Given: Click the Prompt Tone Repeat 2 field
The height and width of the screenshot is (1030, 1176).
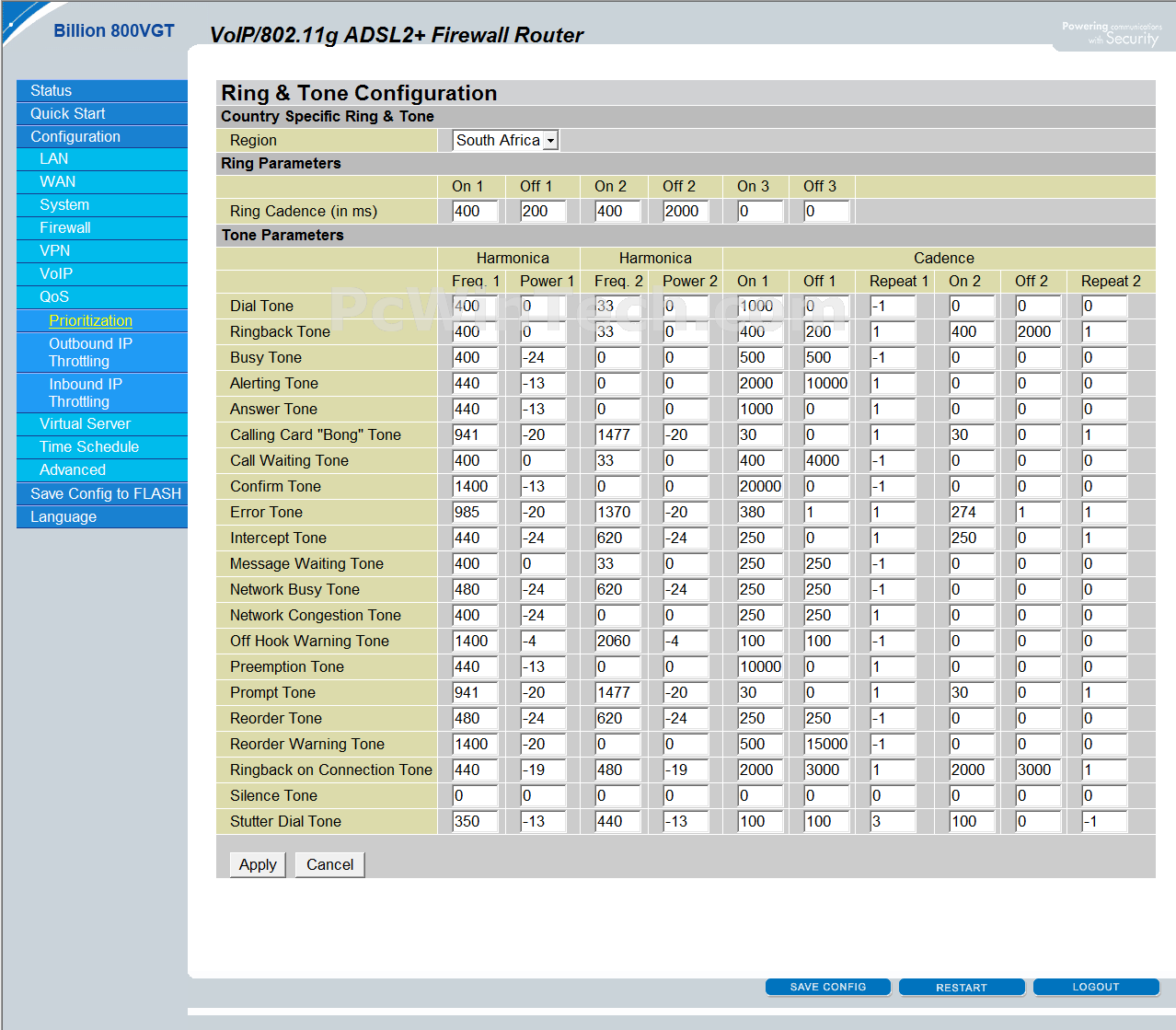Looking at the screenshot, I should pos(1104,692).
